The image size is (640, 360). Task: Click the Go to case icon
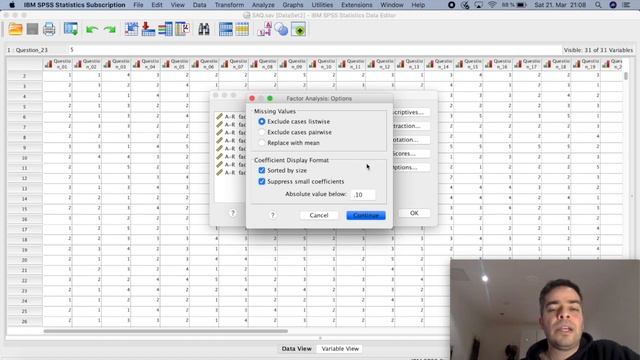[x=131, y=29]
